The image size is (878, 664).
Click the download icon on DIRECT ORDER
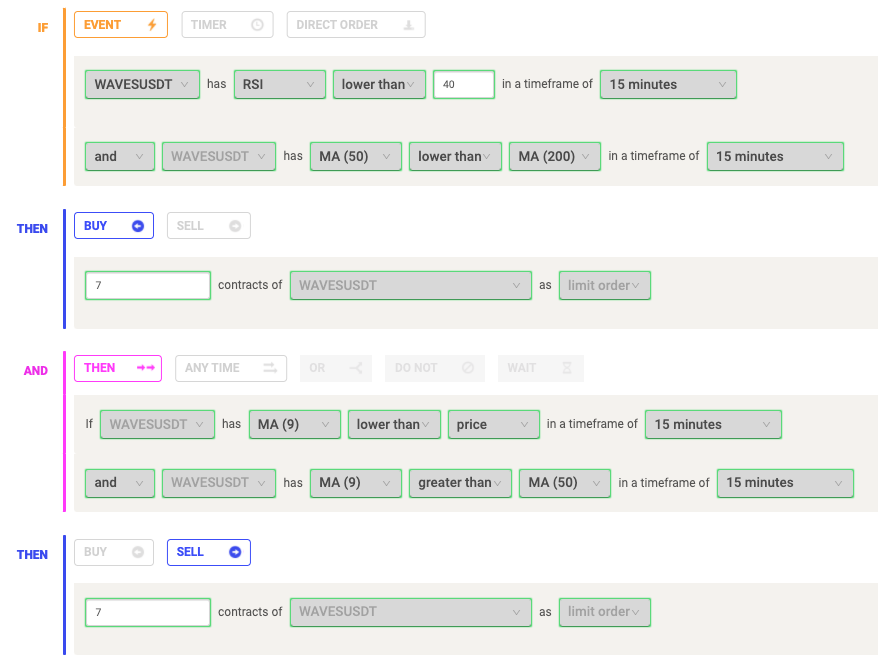pos(409,25)
